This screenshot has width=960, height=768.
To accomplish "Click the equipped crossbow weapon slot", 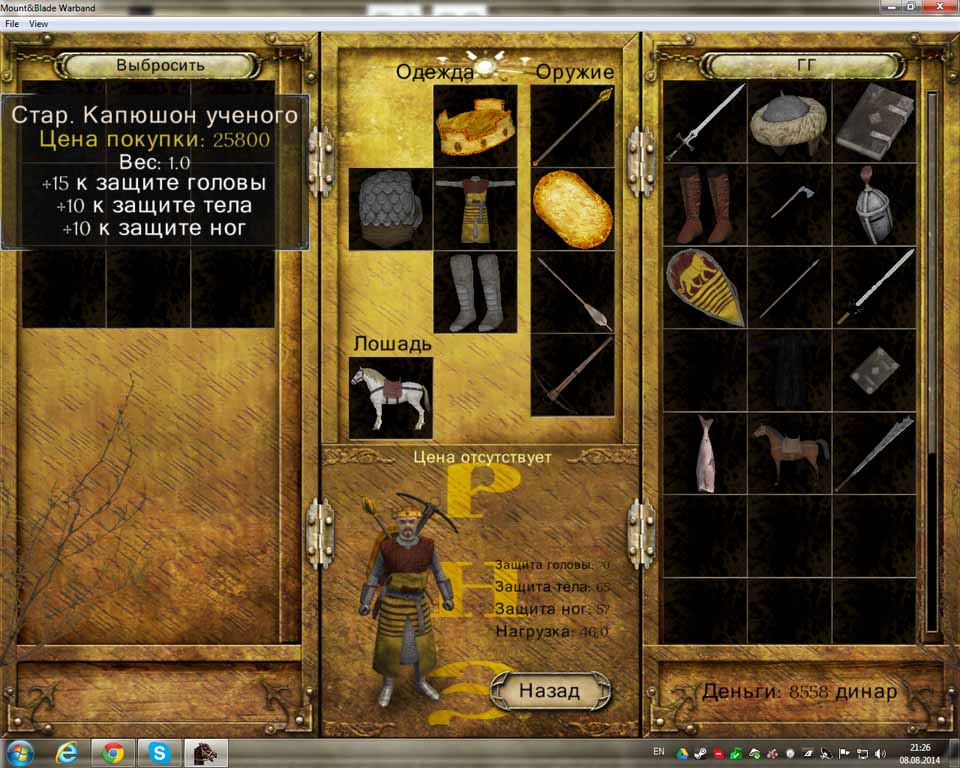I will point(572,375).
